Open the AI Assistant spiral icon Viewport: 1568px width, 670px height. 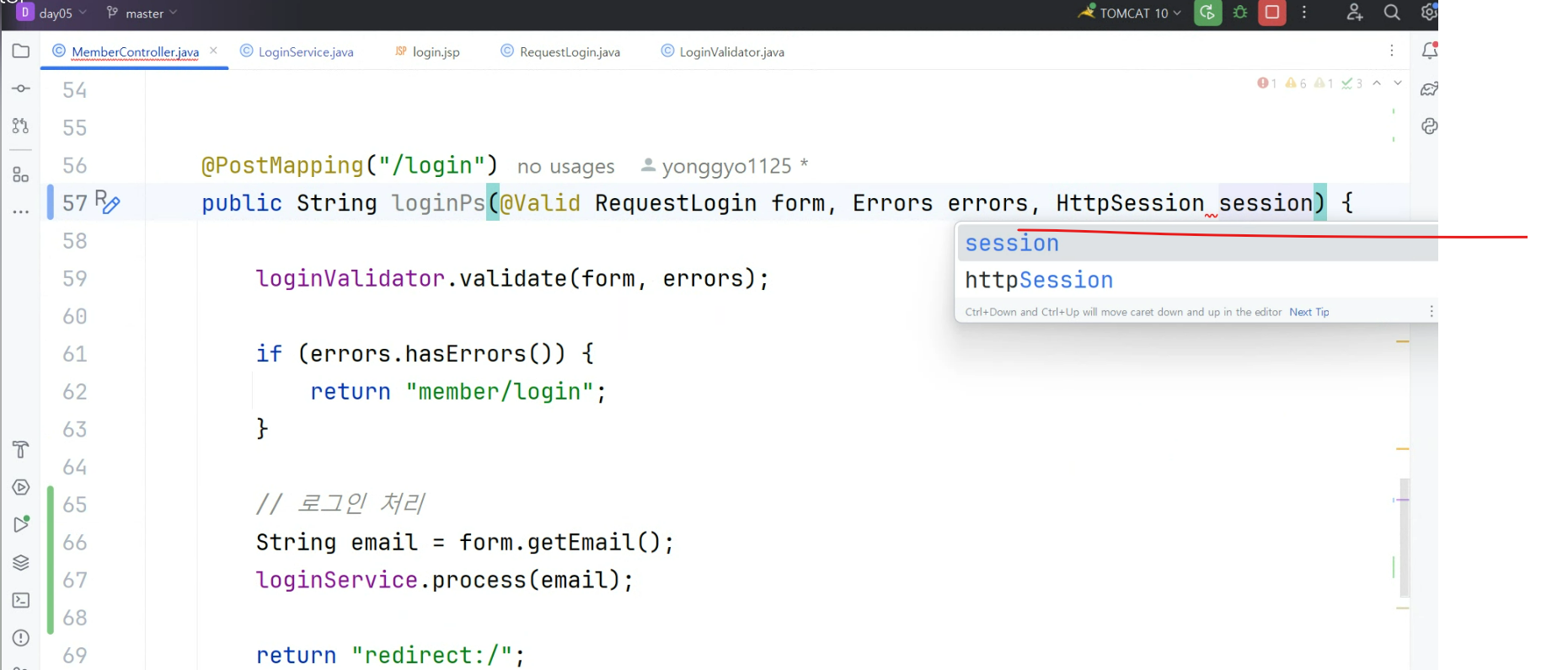pyautogui.click(x=1429, y=126)
